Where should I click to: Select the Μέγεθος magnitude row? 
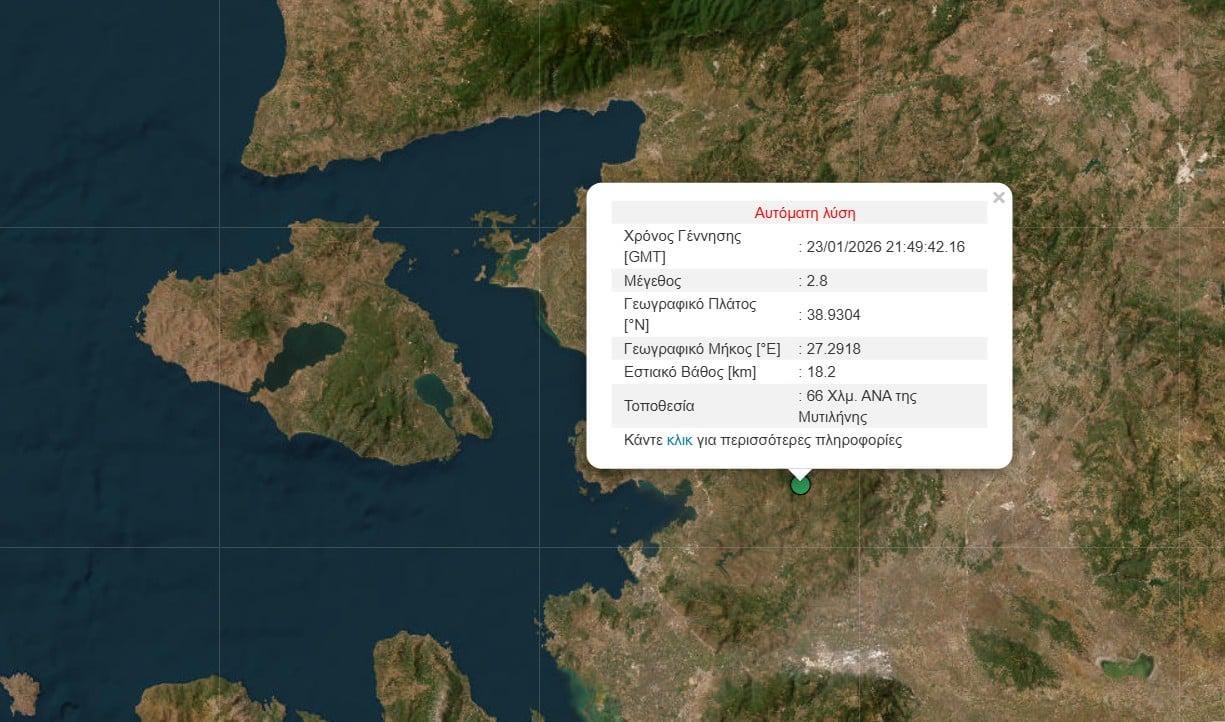pyautogui.click(x=700, y=280)
